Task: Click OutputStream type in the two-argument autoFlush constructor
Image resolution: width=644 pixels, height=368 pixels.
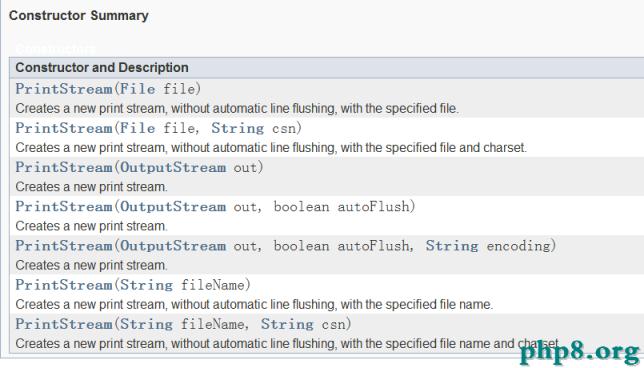Action: 173,207
